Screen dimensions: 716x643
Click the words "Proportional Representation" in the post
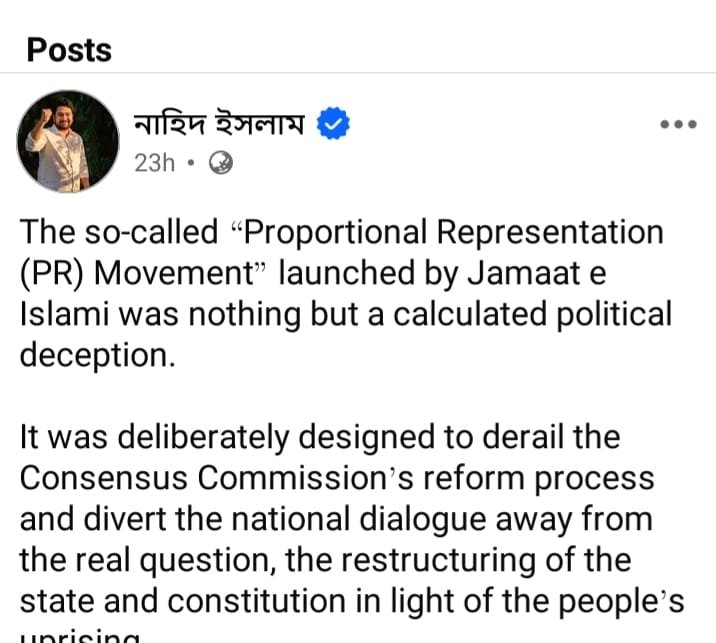(x=454, y=232)
